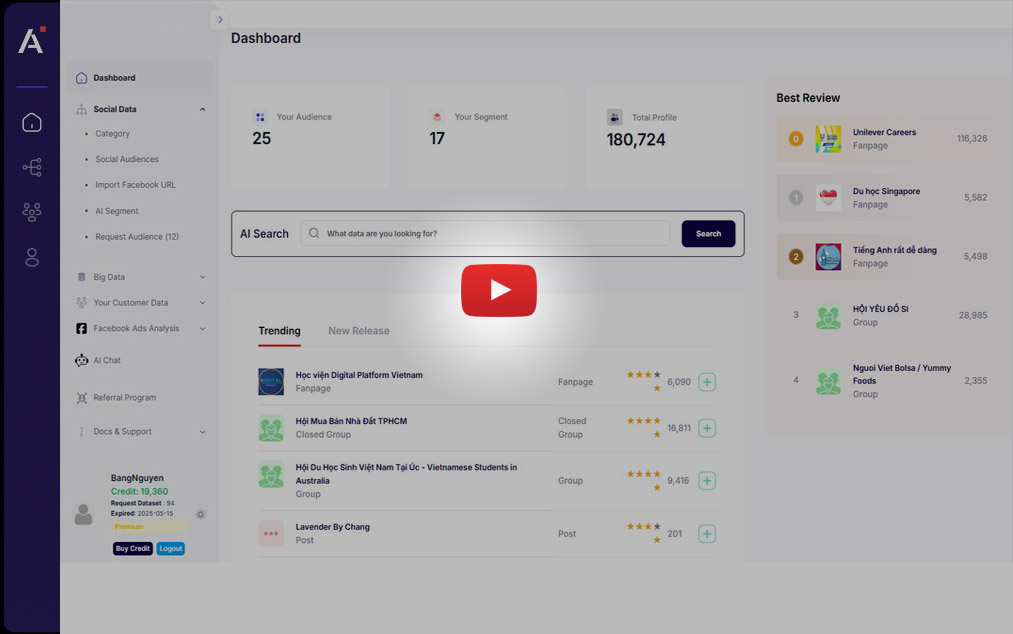Expand the Big Data menu
The height and width of the screenshot is (634, 1013).
(202, 277)
